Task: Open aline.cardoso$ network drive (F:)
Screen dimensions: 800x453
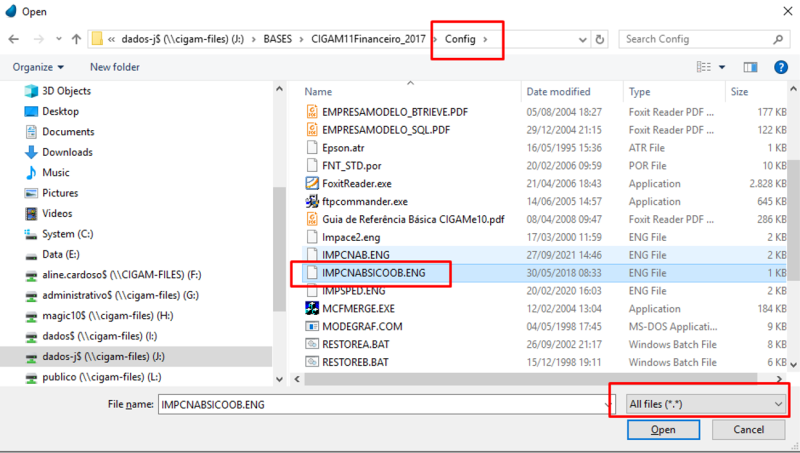Action: click(121, 274)
